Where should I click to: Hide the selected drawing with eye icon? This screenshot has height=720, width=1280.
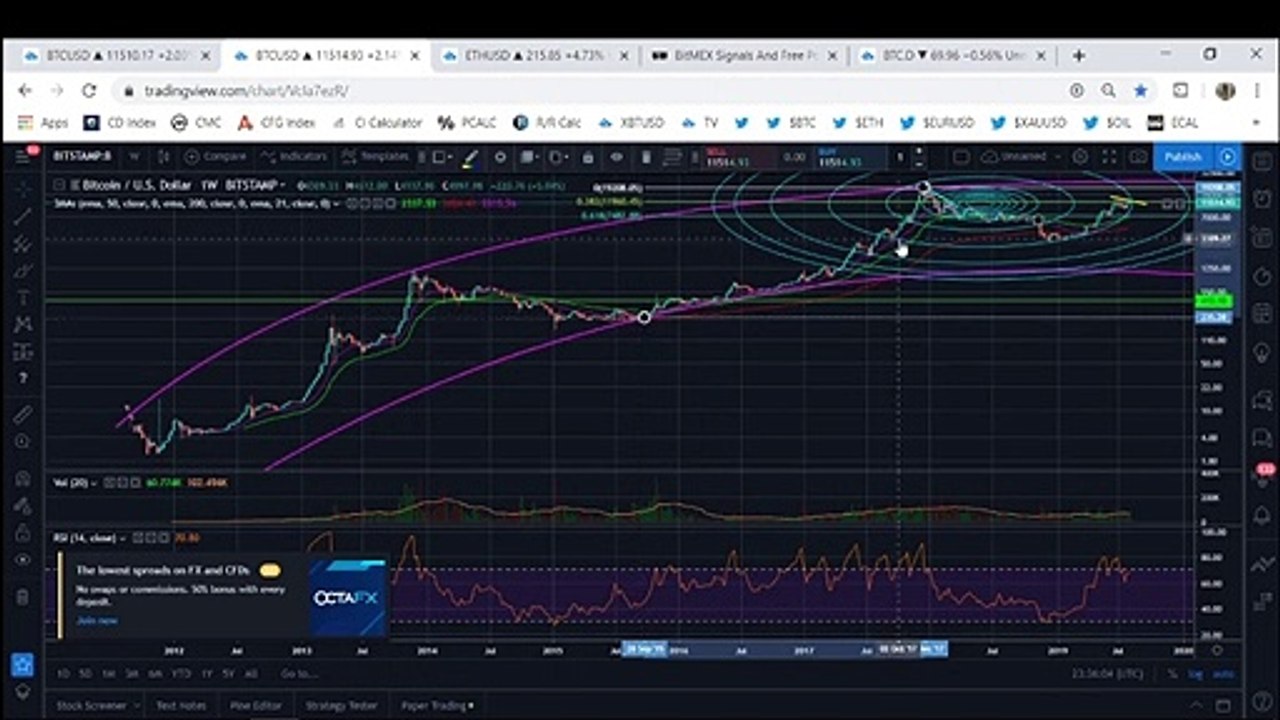click(617, 157)
